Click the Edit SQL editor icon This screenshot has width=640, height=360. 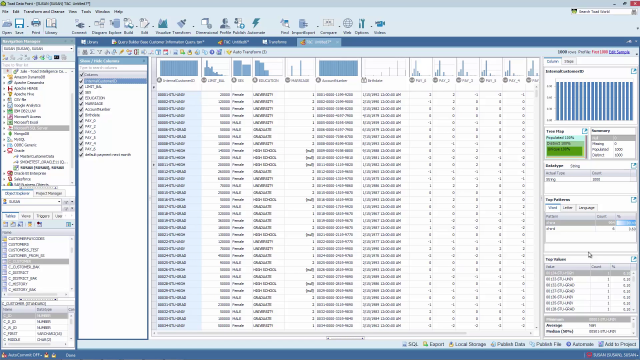pos(144,26)
